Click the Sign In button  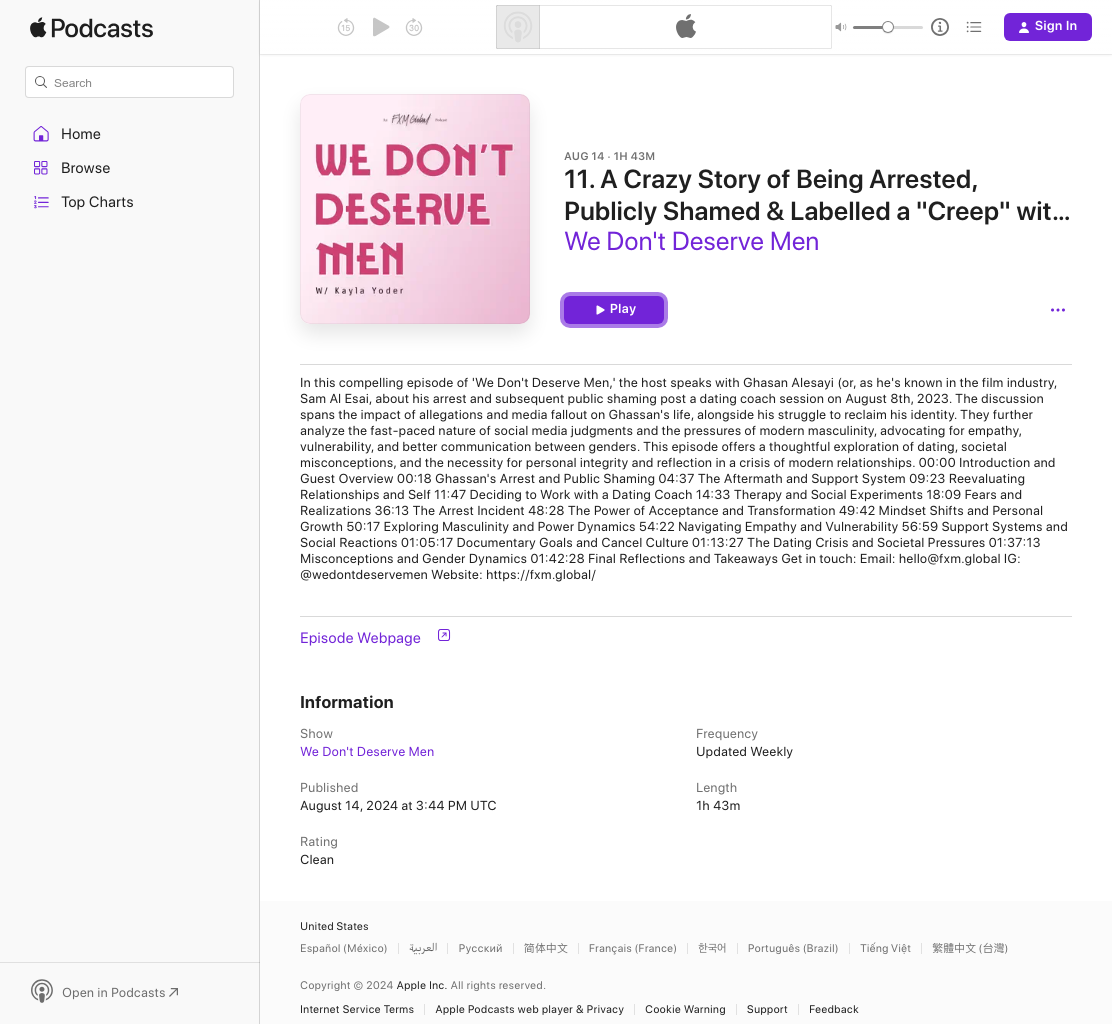pos(1047,27)
